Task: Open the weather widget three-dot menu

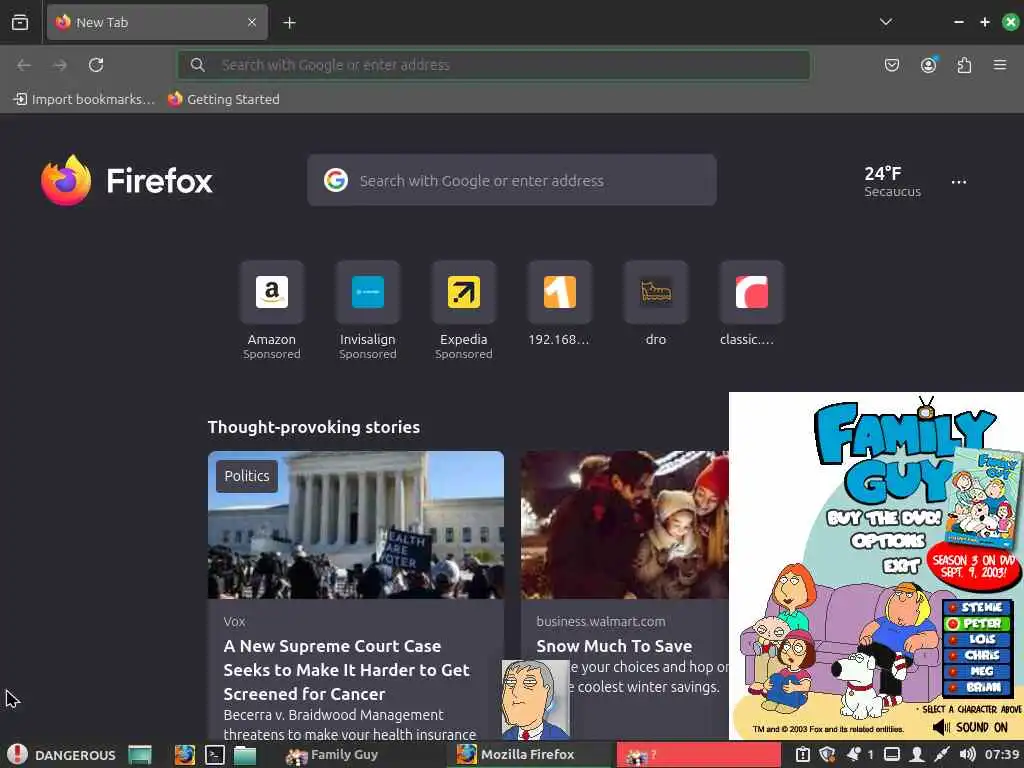Action: 959,182
